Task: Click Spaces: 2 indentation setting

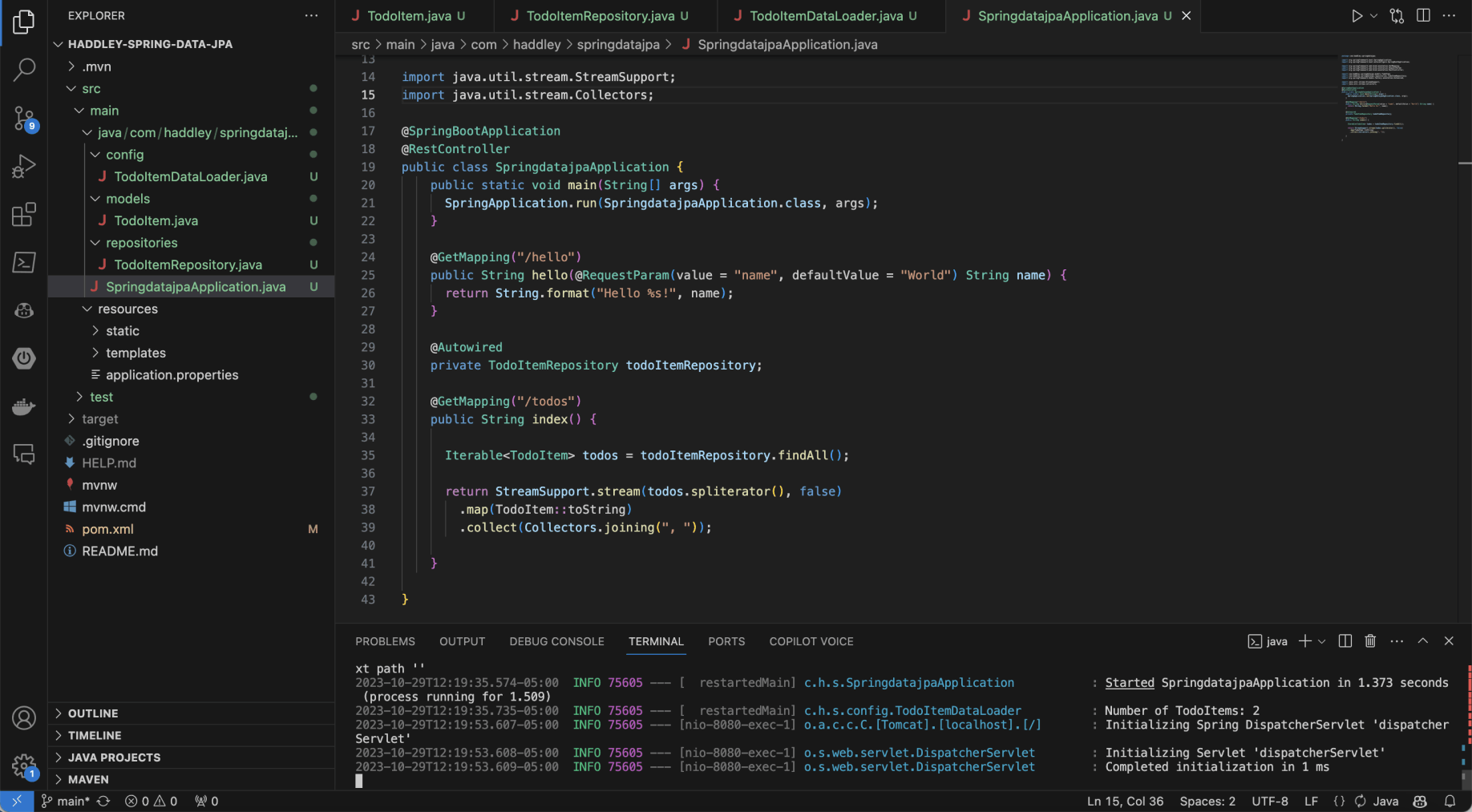Action: pos(1207,801)
